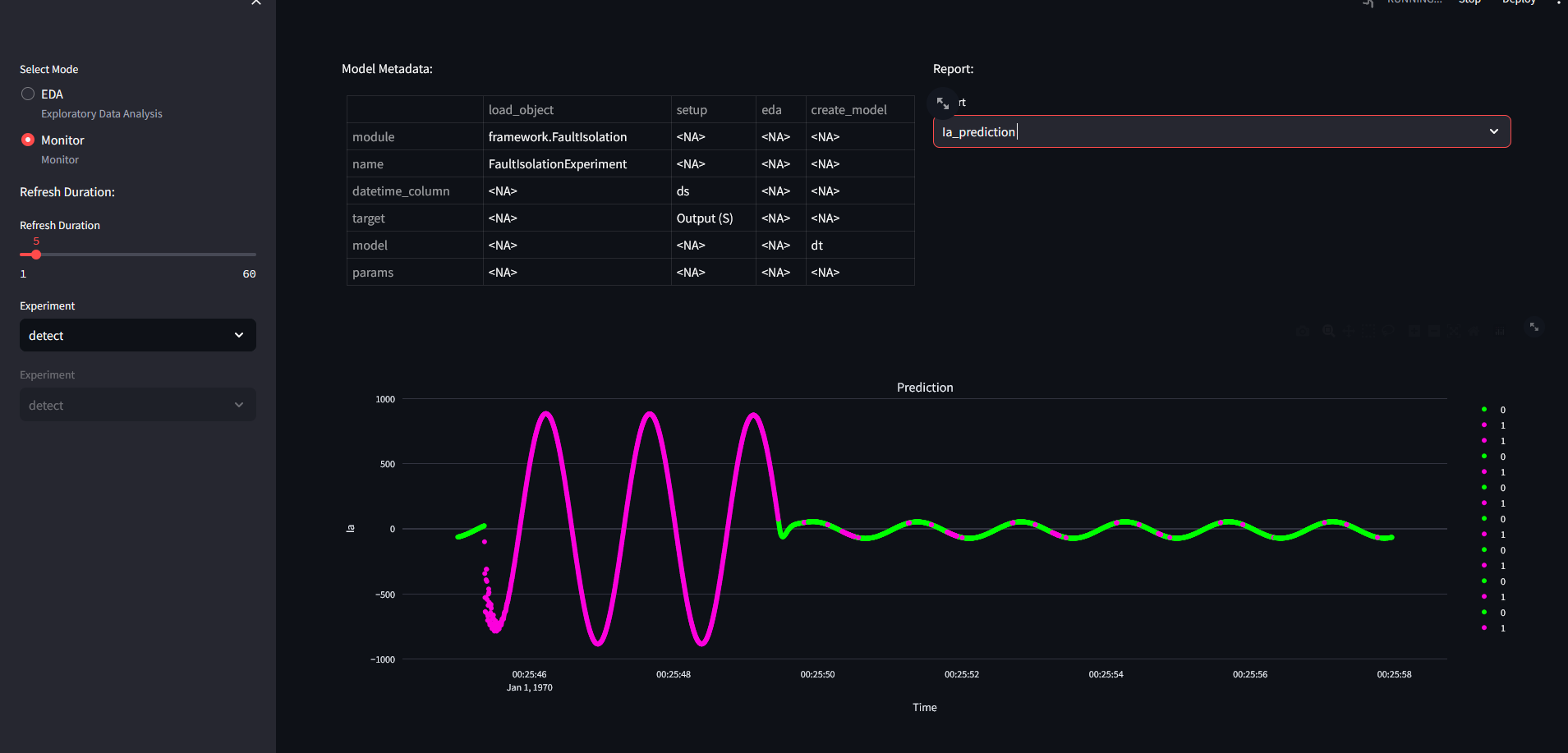Click the Refresh Duration slider track near 60
Image resolution: width=1568 pixels, height=753 pixels.
pyautogui.click(x=253, y=255)
